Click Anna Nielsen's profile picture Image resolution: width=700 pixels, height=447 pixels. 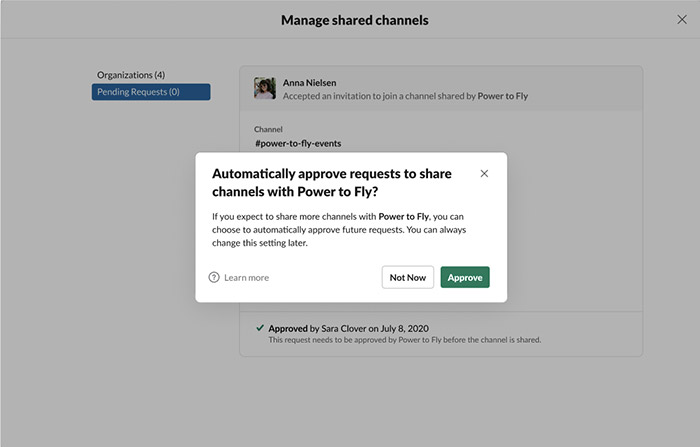(x=265, y=88)
